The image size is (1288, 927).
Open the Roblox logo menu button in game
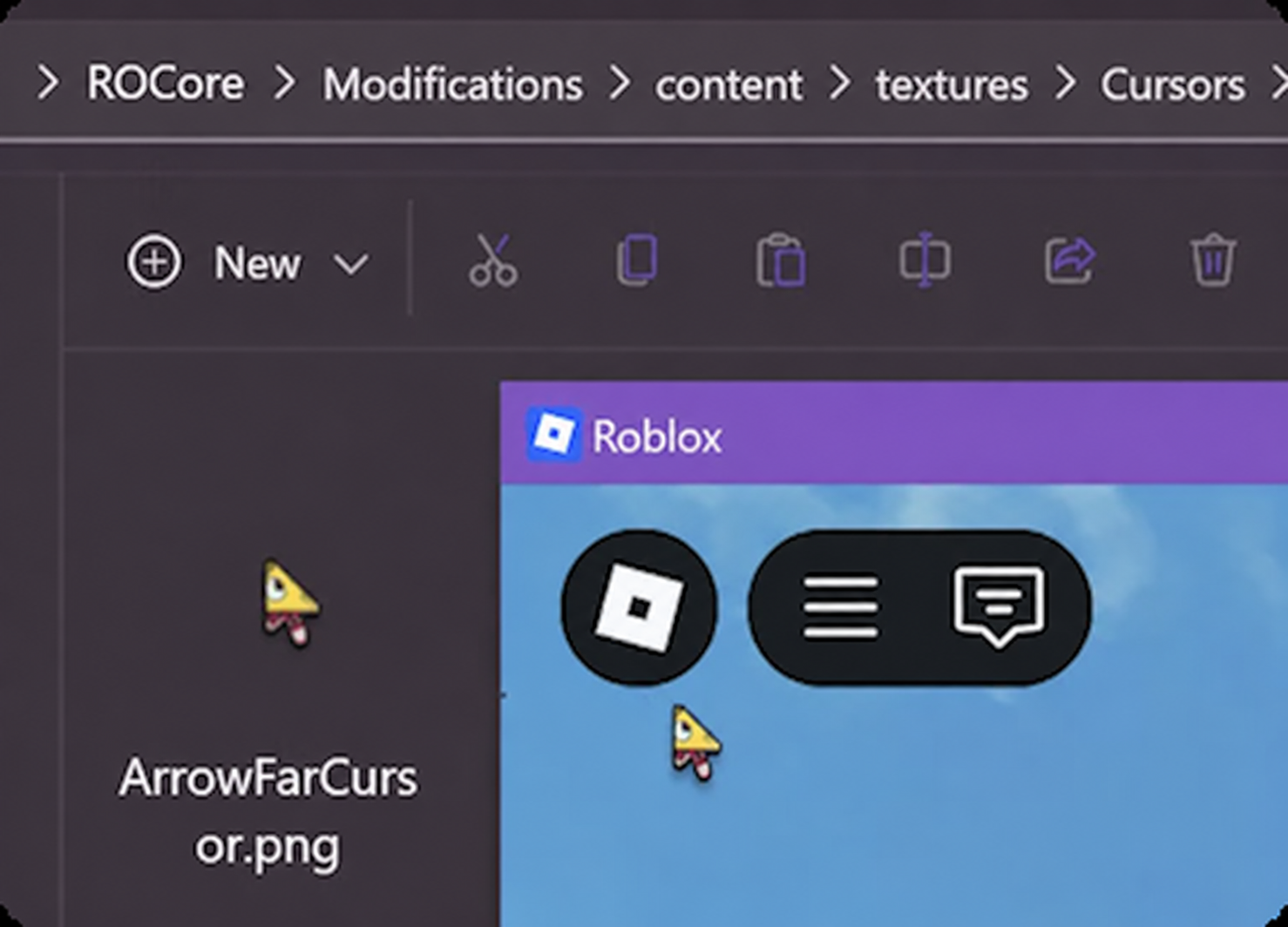(x=639, y=607)
